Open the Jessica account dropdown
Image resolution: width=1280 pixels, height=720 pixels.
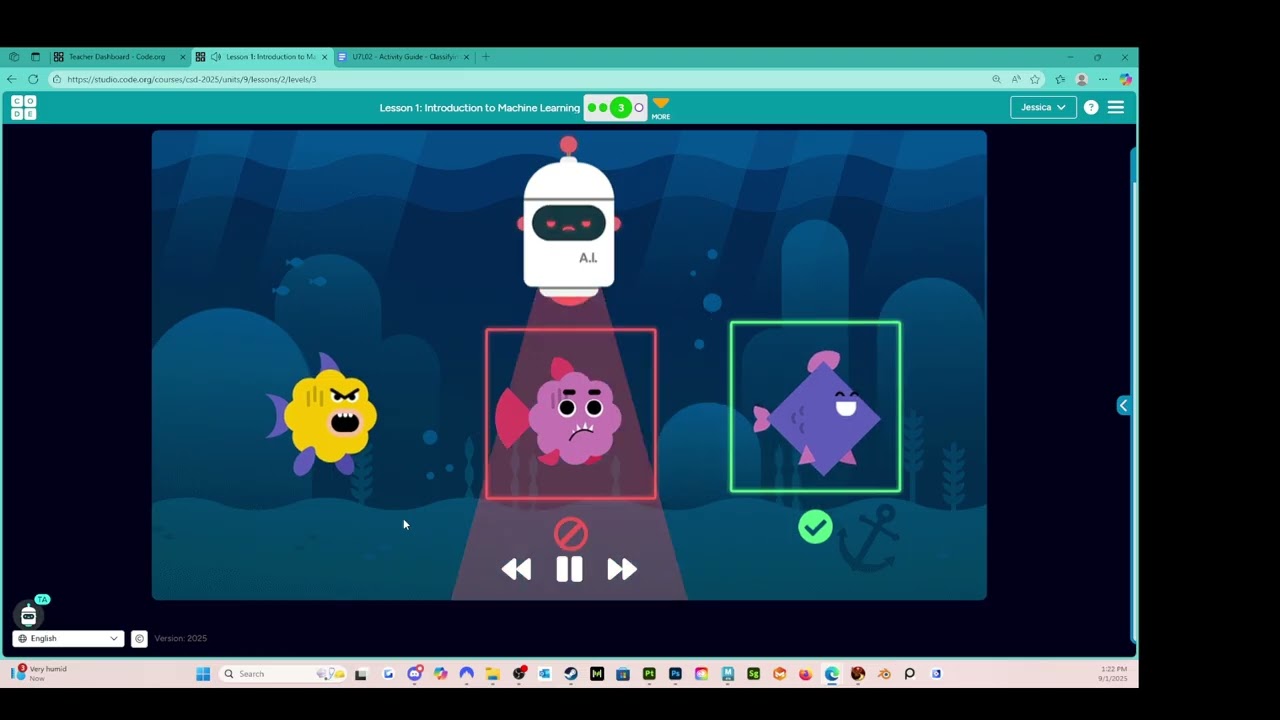pyautogui.click(x=1043, y=107)
